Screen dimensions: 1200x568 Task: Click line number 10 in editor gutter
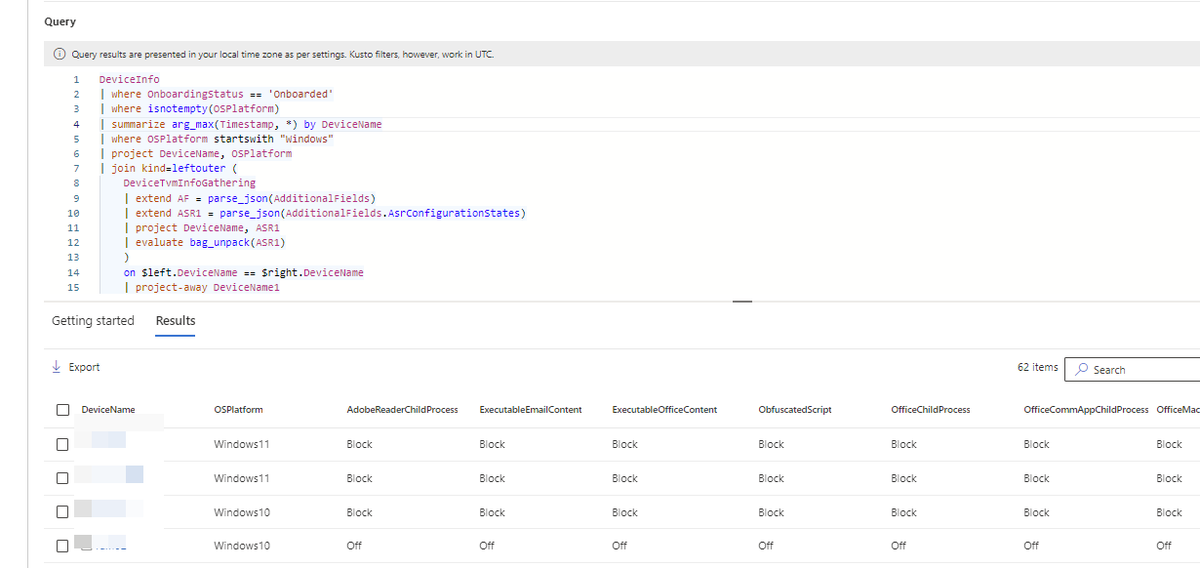[x=72, y=213]
